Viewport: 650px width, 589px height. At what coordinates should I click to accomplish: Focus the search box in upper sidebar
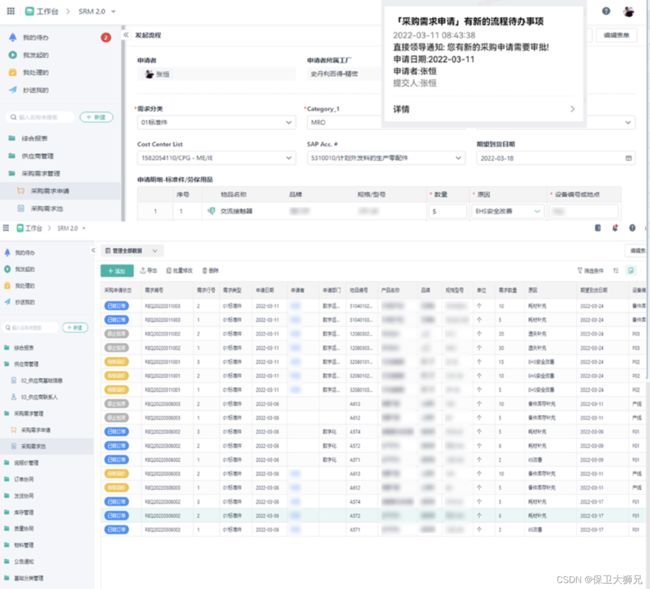[x=40, y=117]
